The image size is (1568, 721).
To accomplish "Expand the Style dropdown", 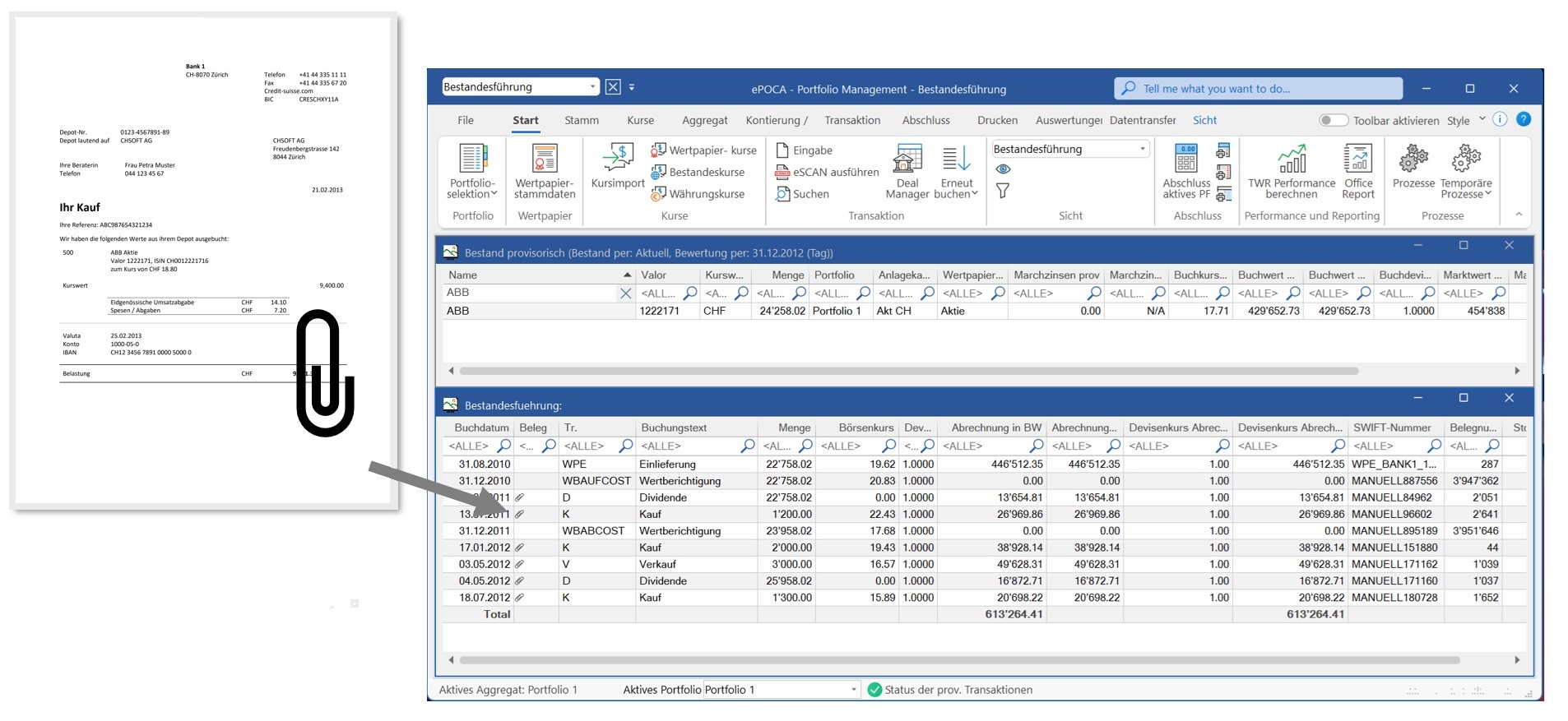I will tap(1482, 119).
